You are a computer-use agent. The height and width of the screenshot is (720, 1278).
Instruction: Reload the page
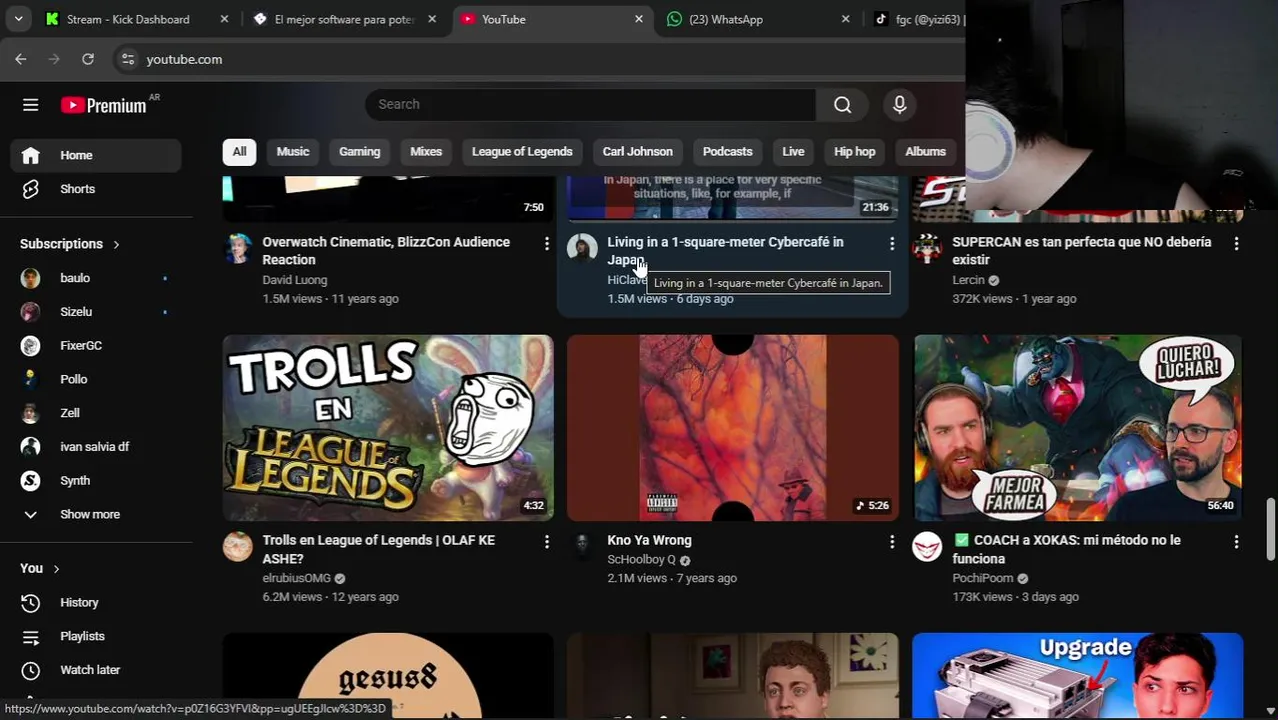pos(88,59)
